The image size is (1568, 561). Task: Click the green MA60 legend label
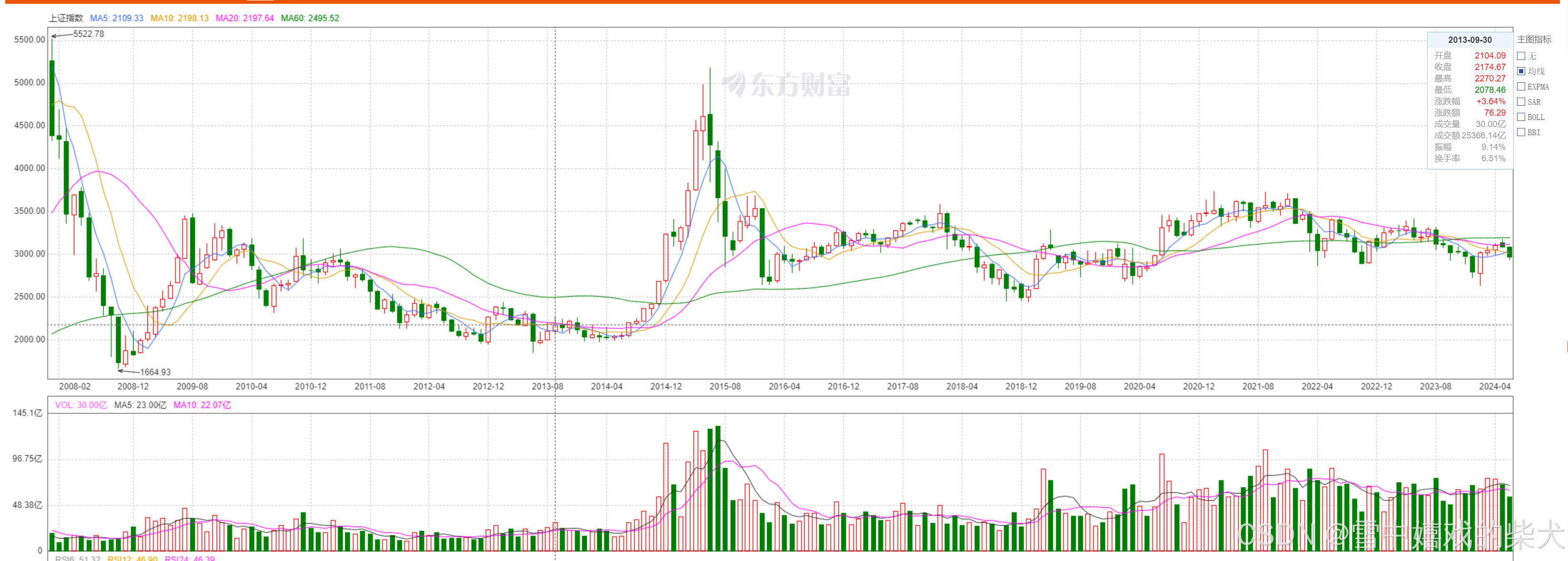point(310,18)
